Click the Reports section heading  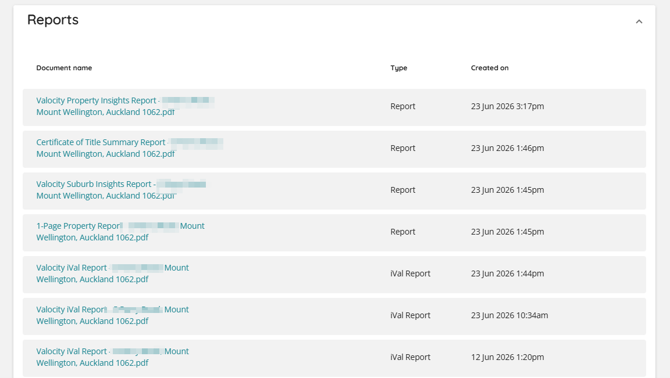point(53,20)
